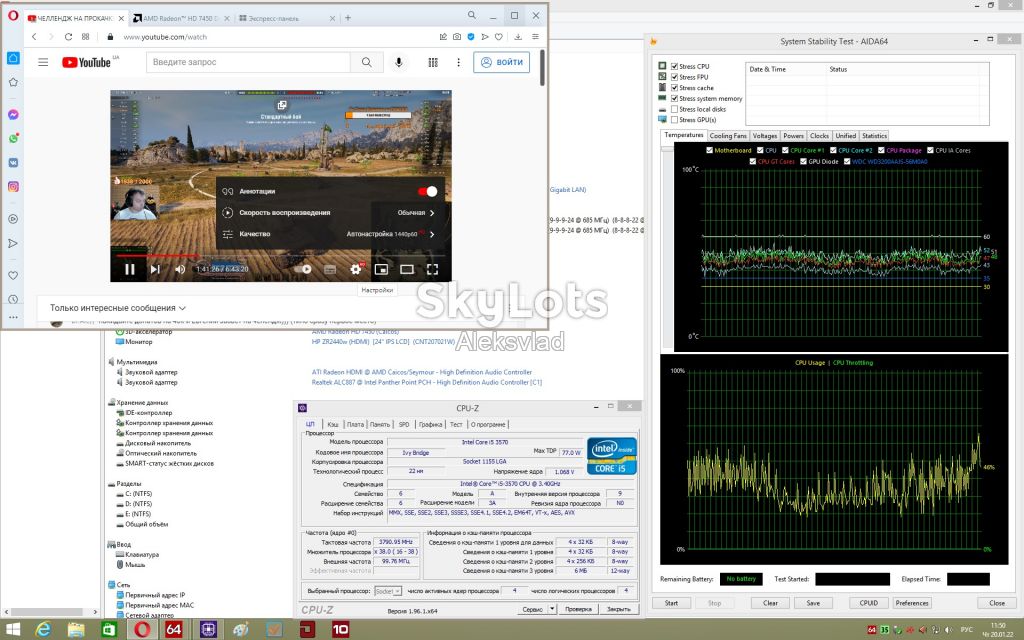The height and width of the screenshot is (640, 1024).
Task: Switch to AMD Radeon HD 7450 browser tab
Action: (x=178, y=18)
